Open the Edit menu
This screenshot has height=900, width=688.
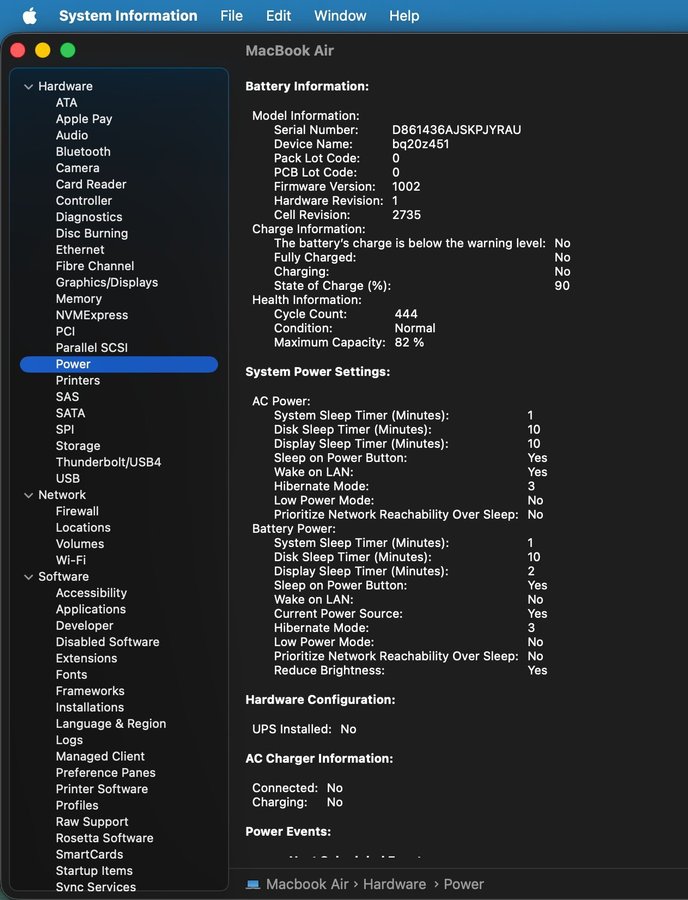[x=278, y=16]
